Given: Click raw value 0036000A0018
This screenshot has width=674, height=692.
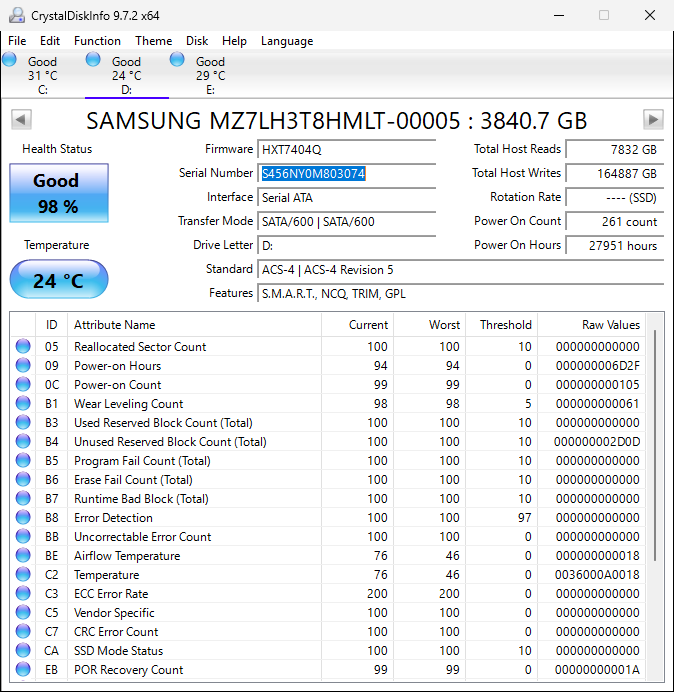Looking at the screenshot, I should point(597,575).
